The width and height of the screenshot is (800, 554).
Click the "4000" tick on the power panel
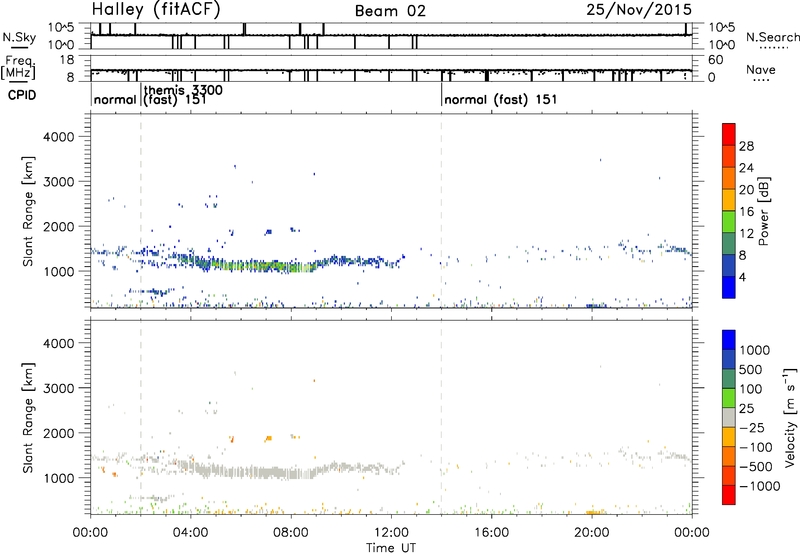(59, 137)
